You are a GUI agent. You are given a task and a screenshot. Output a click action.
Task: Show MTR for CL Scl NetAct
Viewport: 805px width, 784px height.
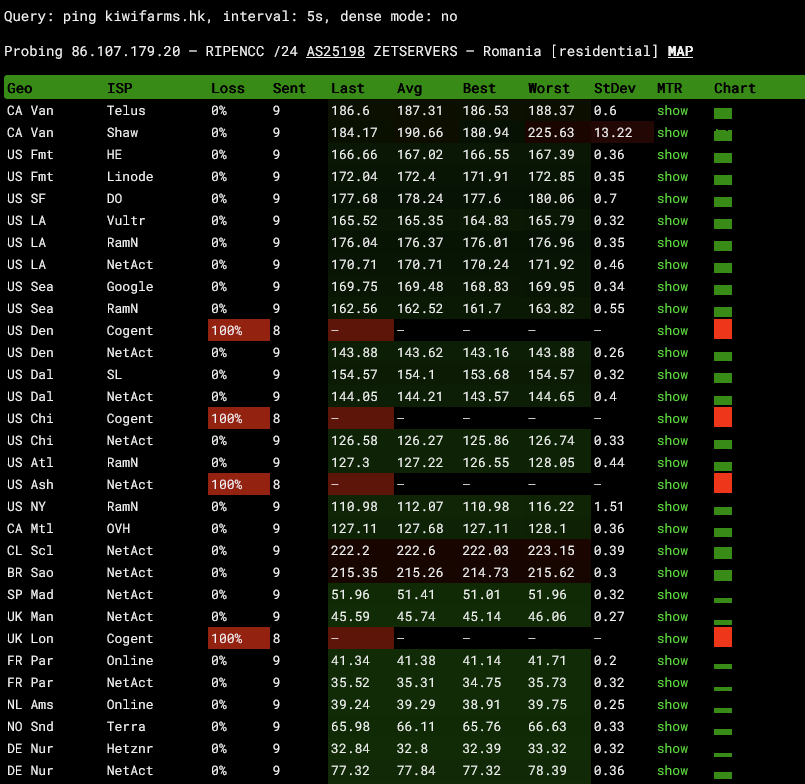673,551
